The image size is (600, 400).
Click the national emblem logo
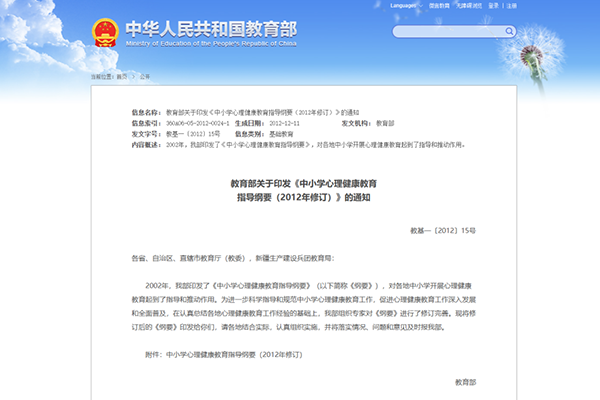tap(102, 31)
